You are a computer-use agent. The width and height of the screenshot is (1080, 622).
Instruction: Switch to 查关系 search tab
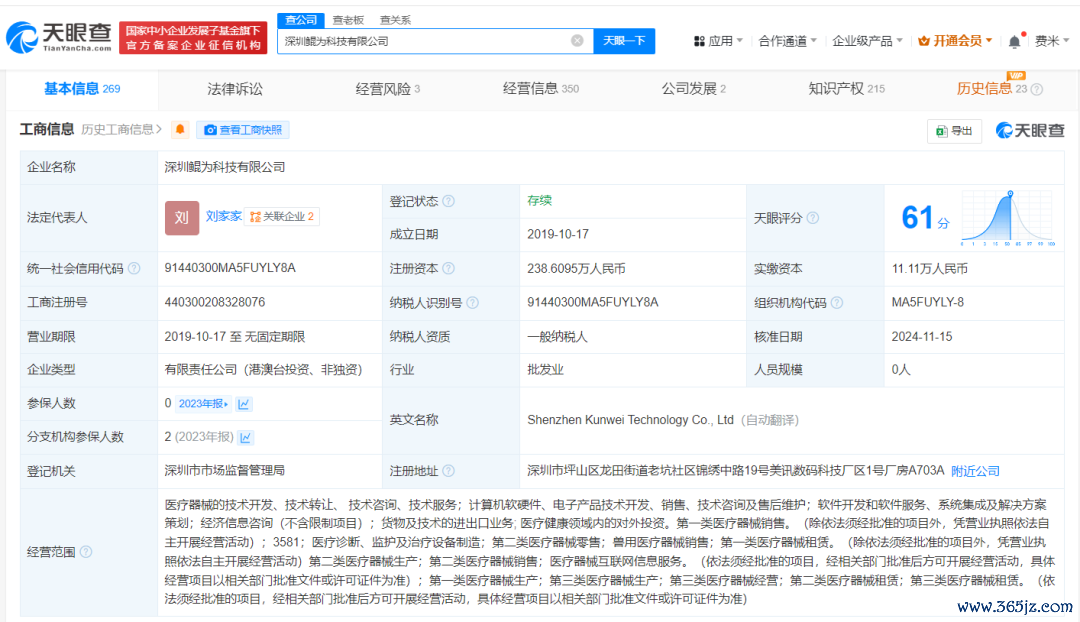pyautogui.click(x=395, y=20)
